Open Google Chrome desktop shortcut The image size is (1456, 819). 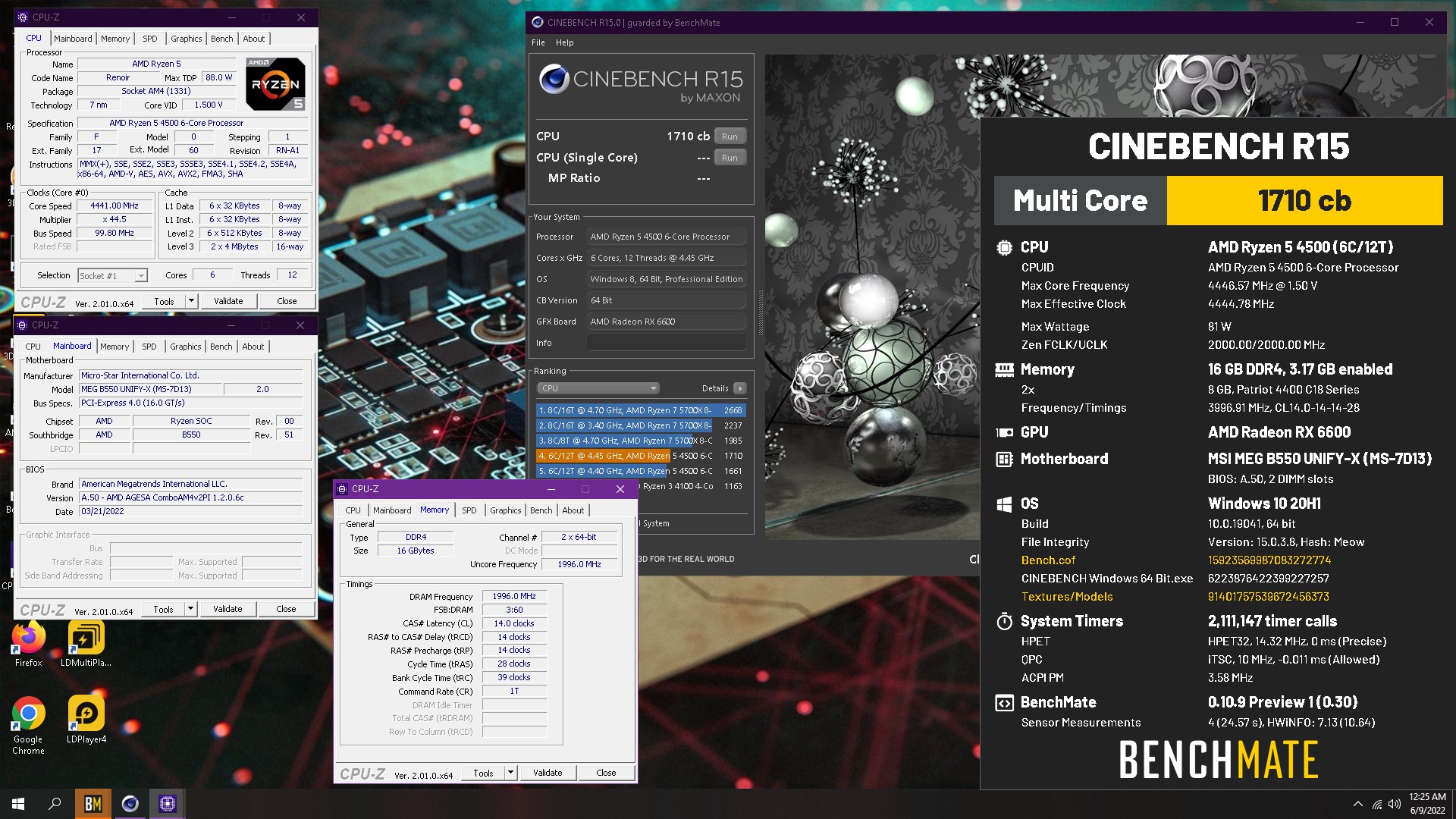click(x=29, y=725)
